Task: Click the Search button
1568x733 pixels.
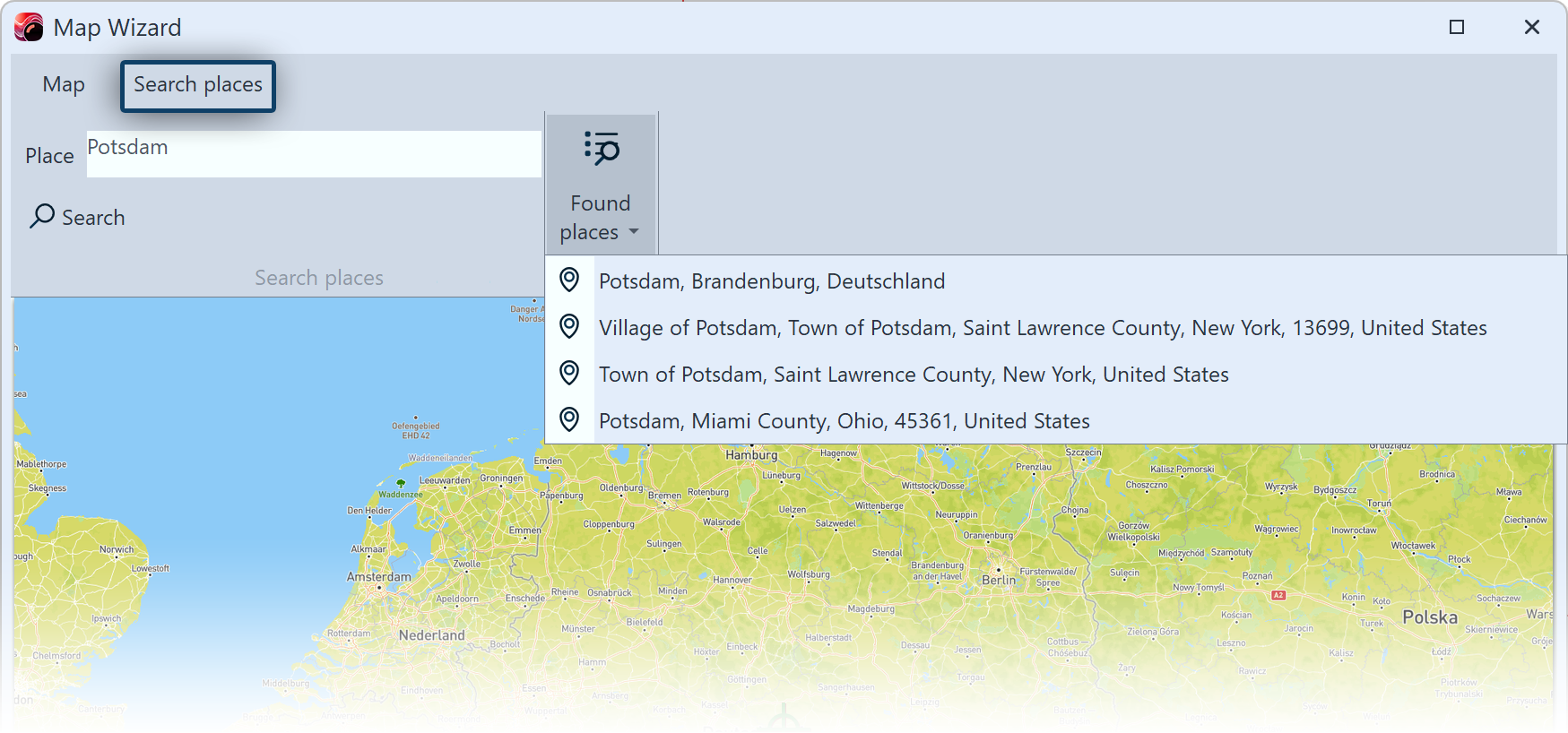Action: coord(78,217)
